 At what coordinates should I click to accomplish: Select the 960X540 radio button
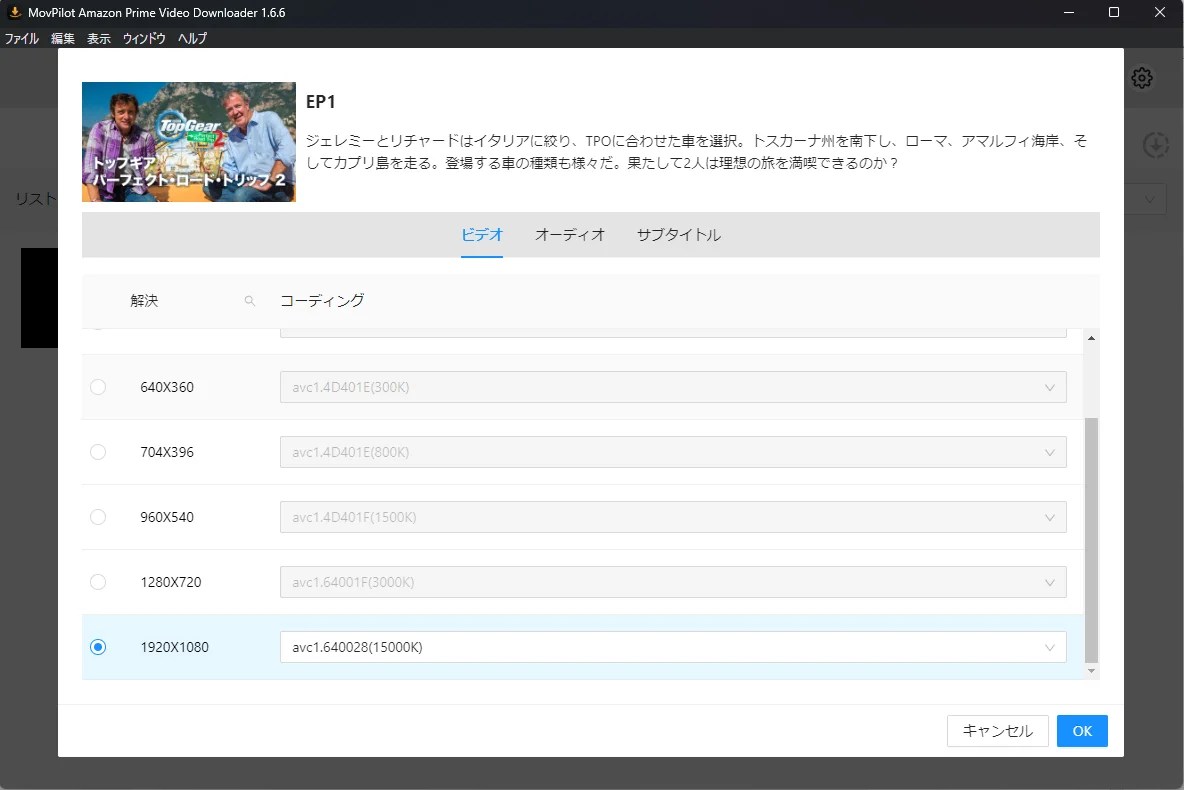click(x=98, y=517)
